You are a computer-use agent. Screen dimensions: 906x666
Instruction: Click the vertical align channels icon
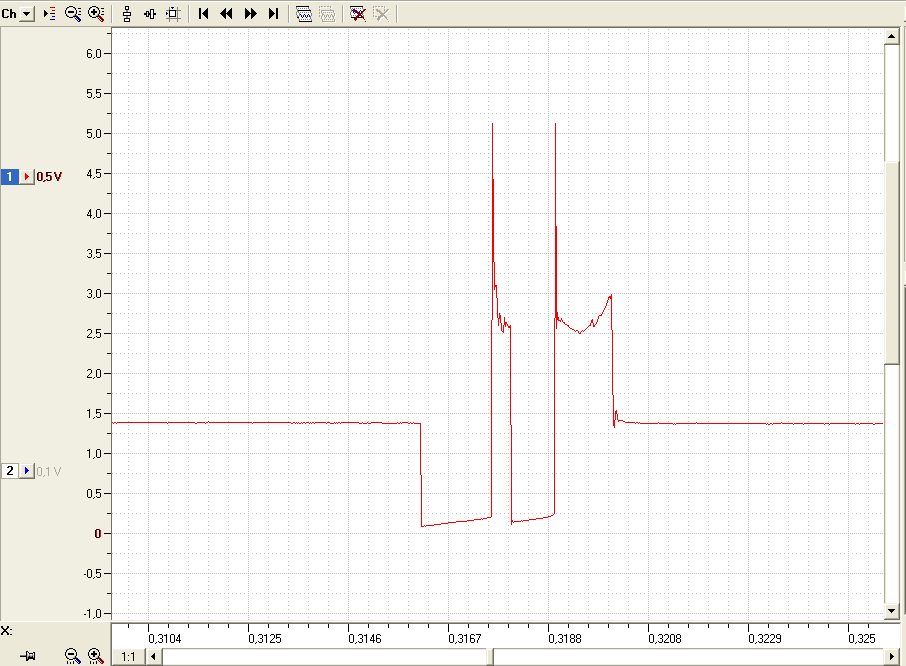point(127,14)
